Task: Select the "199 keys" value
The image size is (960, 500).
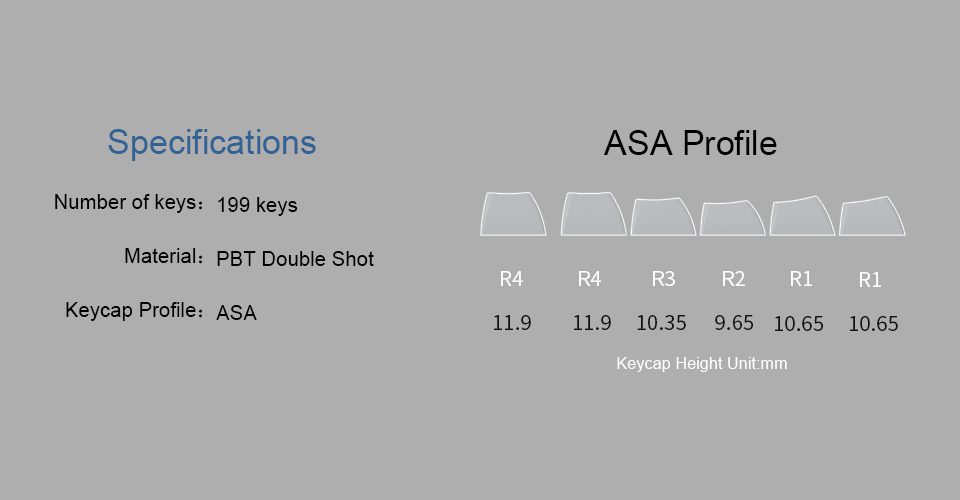Action: [257, 206]
